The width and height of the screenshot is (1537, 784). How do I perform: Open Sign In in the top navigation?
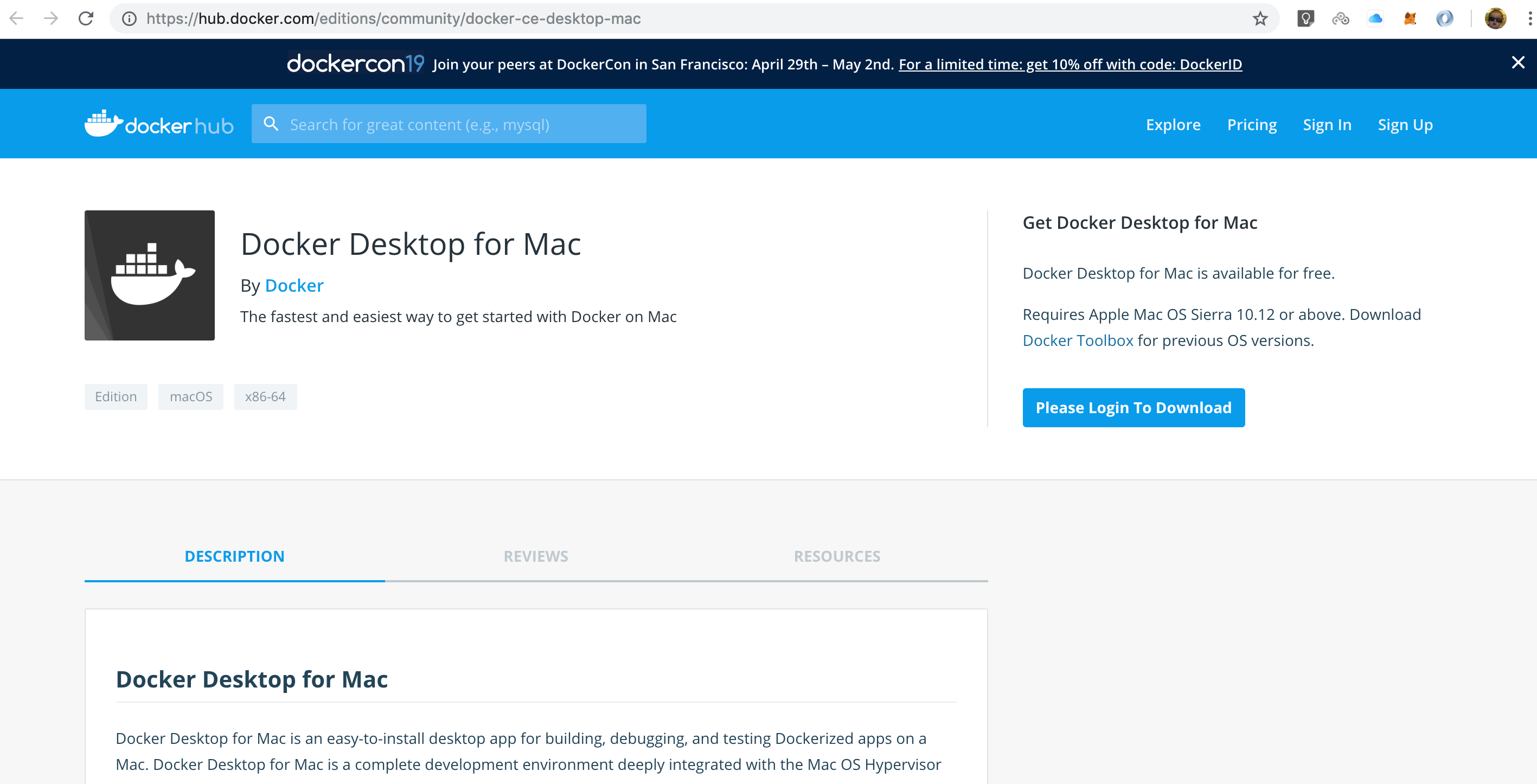point(1327,124)
